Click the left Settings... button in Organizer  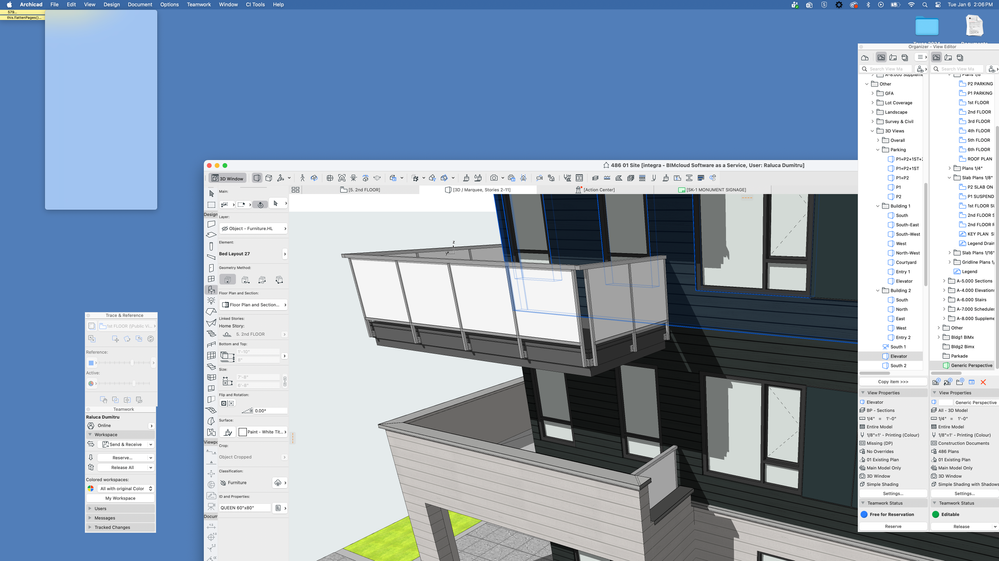[893, 494]
